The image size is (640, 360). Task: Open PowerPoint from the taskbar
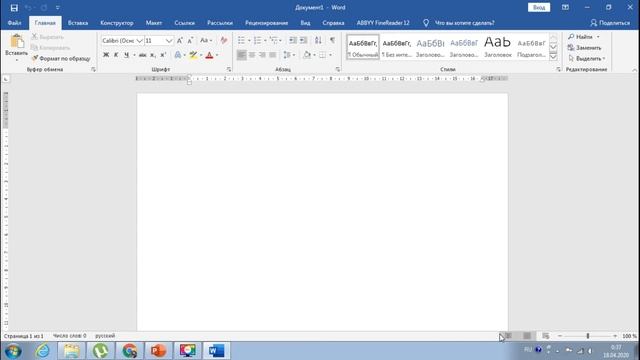[x=159, y=351]
